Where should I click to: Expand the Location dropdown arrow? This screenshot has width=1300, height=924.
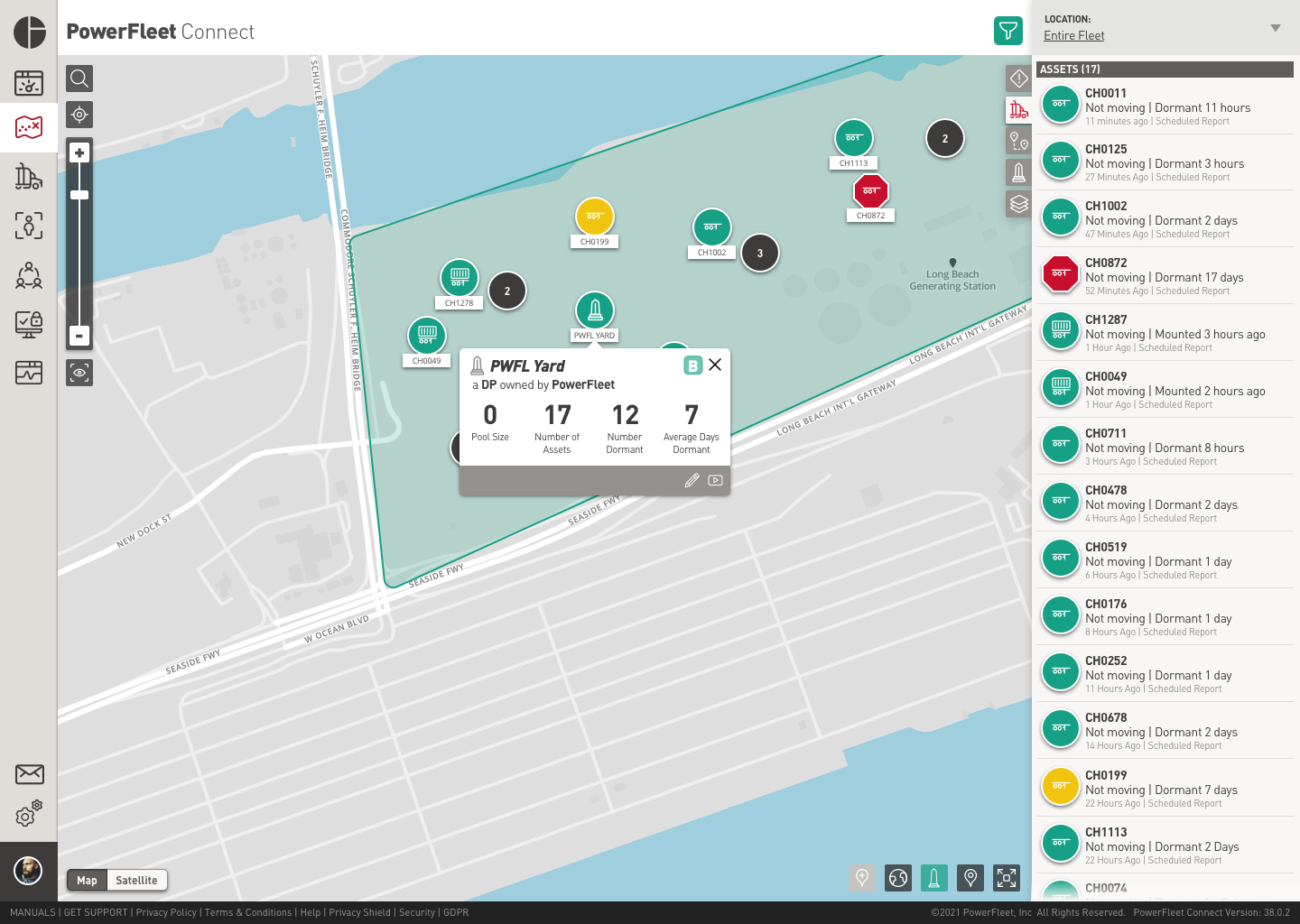click(1276, 28)
